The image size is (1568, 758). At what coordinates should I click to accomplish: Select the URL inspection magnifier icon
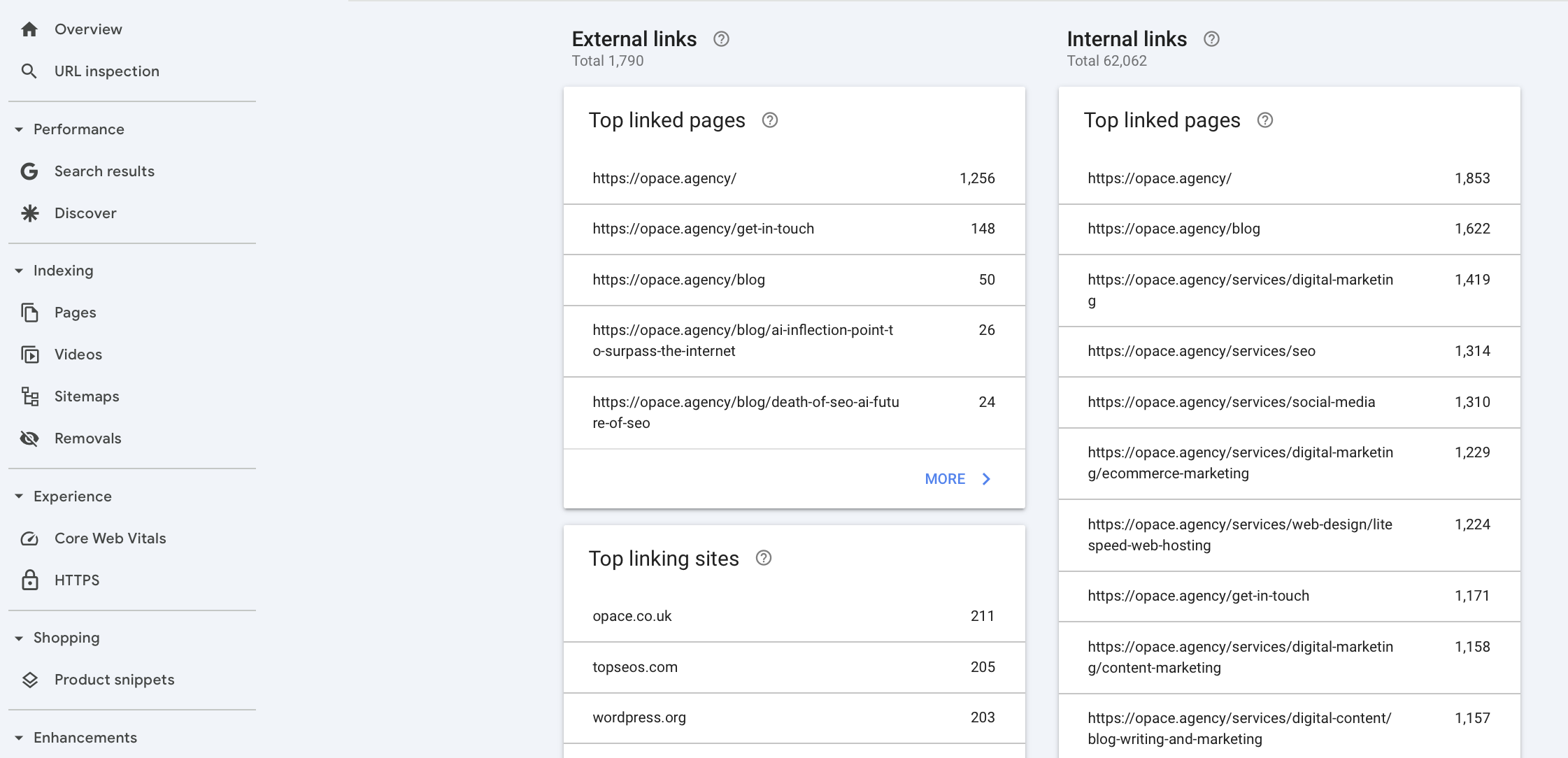29,71
